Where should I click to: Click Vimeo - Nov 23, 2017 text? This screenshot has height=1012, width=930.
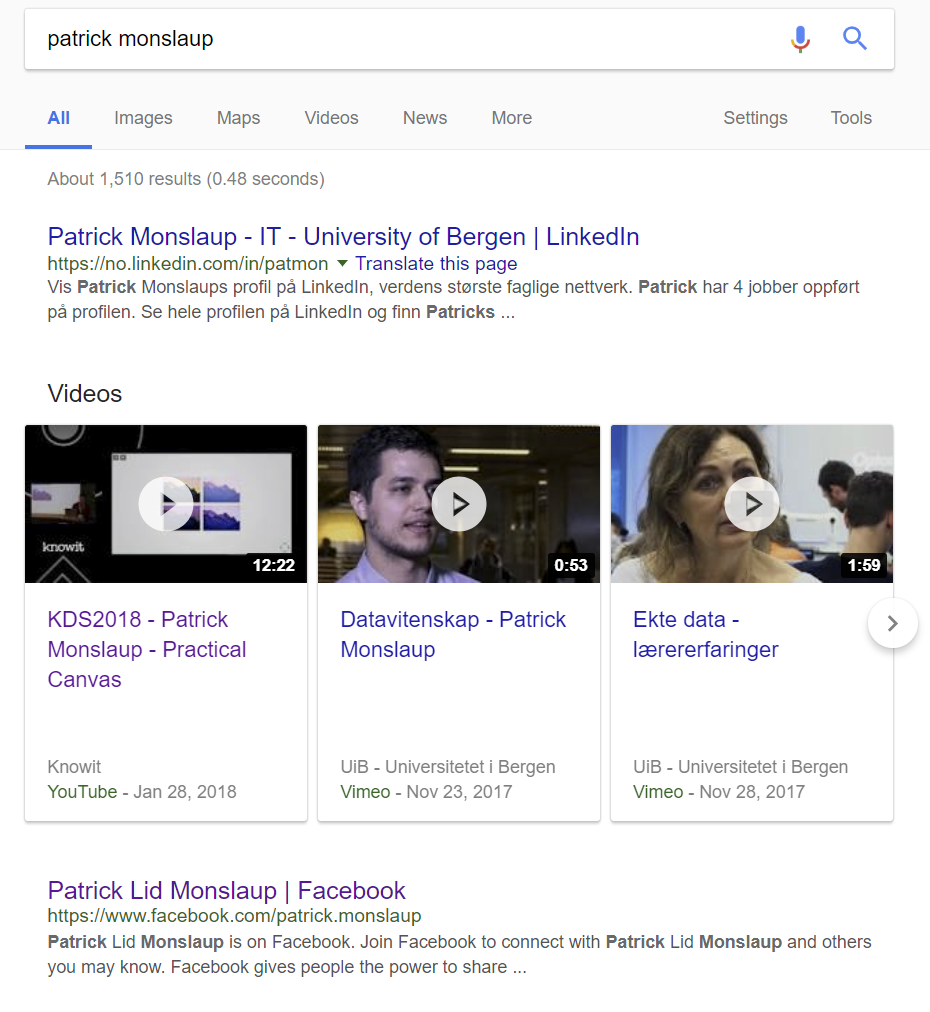(427, 792)
